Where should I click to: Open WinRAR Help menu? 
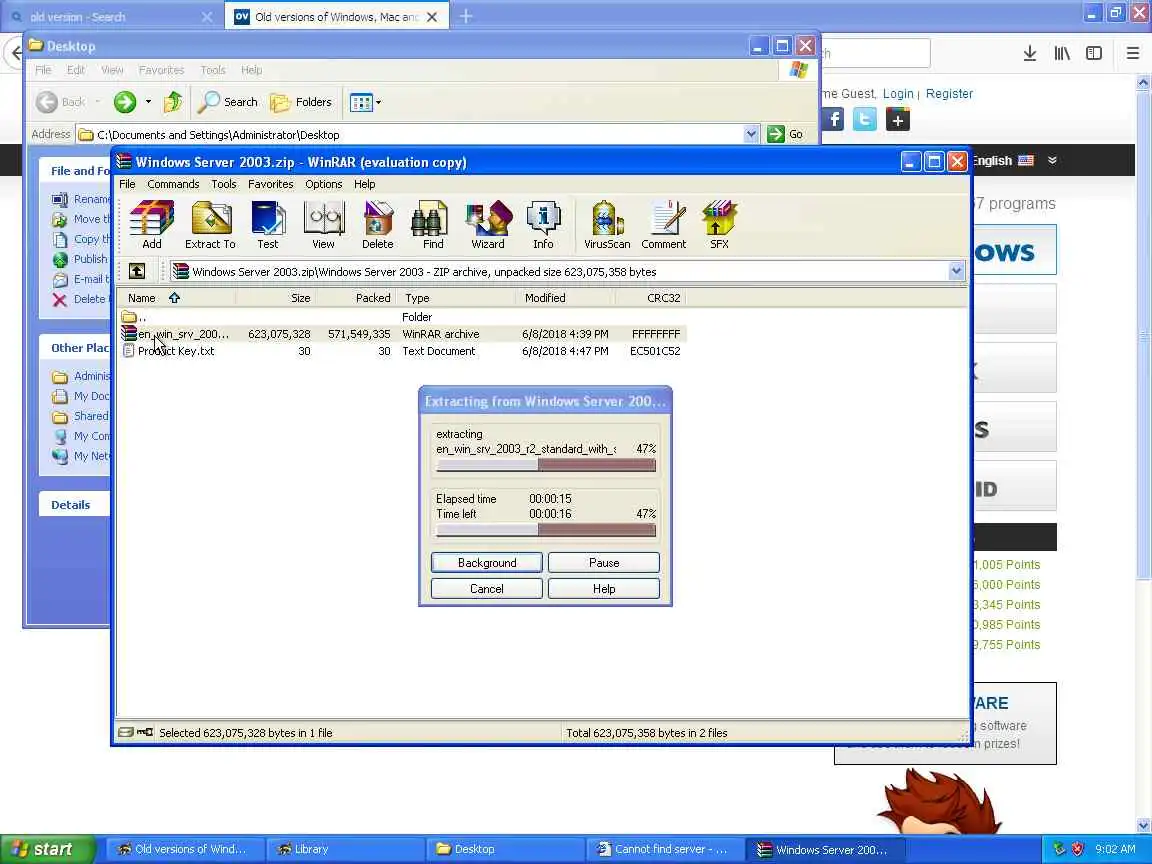tap(364, 184)
